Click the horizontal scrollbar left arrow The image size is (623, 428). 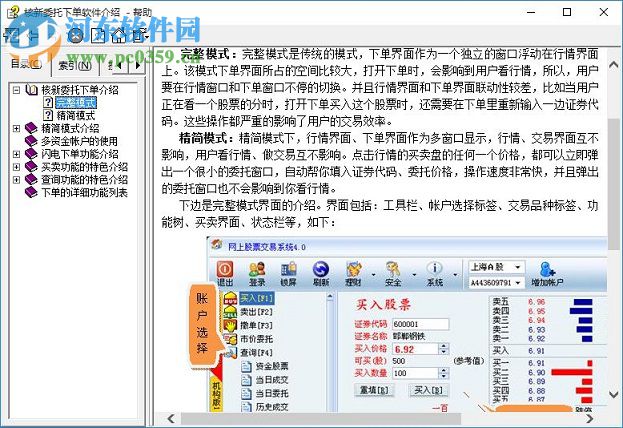(x=171, y=418)
